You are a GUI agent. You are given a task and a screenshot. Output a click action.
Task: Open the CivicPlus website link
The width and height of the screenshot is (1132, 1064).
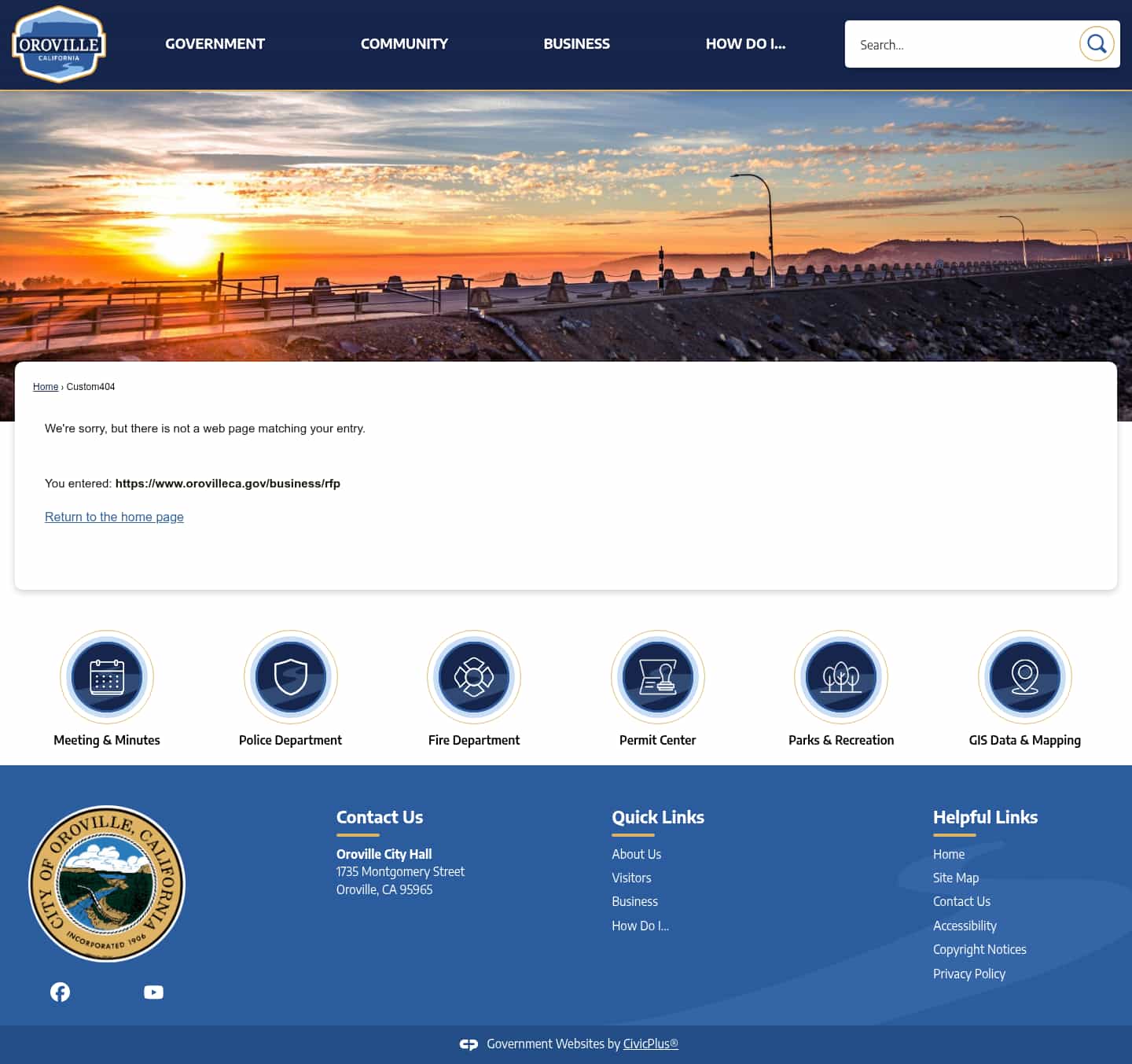tap(649, 1044)
